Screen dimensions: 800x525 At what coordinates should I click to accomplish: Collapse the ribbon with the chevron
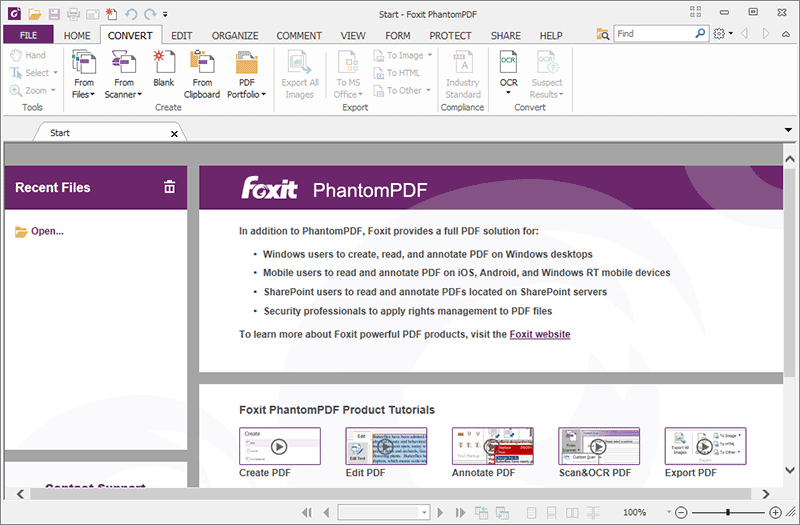pyautogui.click(x=786, y=34)
